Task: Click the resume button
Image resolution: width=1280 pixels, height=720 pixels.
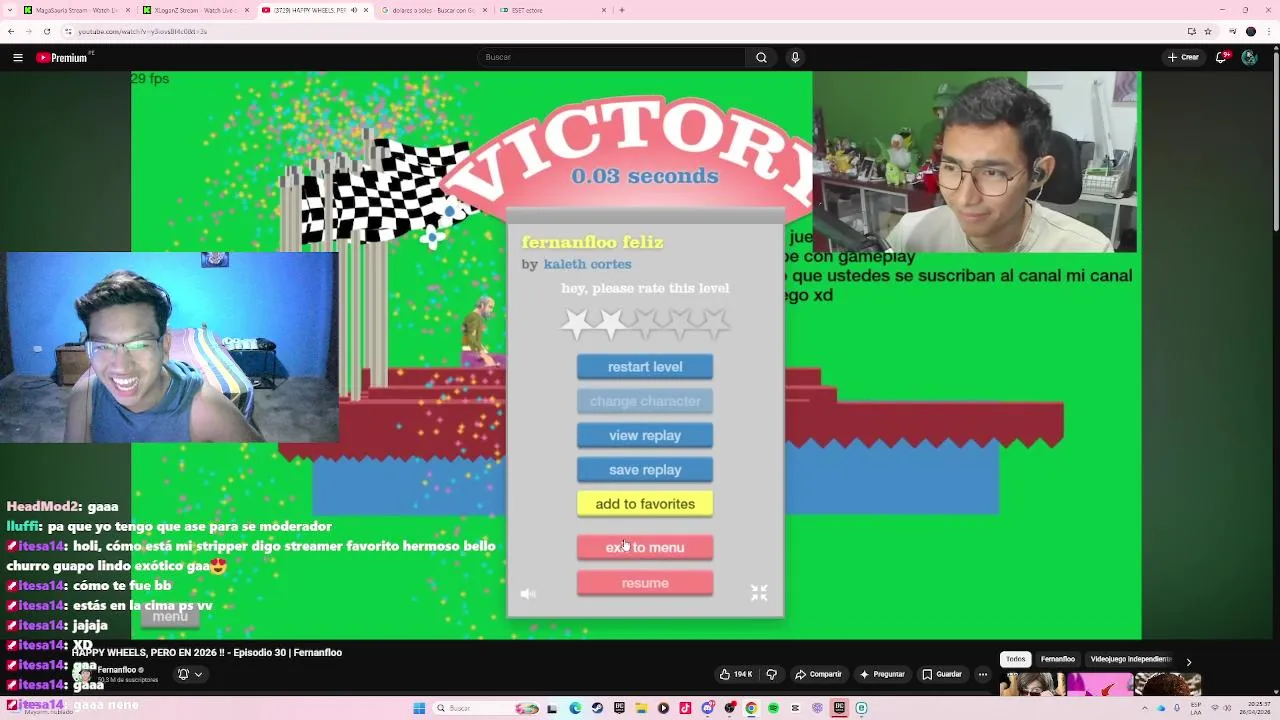Action: 645,583
